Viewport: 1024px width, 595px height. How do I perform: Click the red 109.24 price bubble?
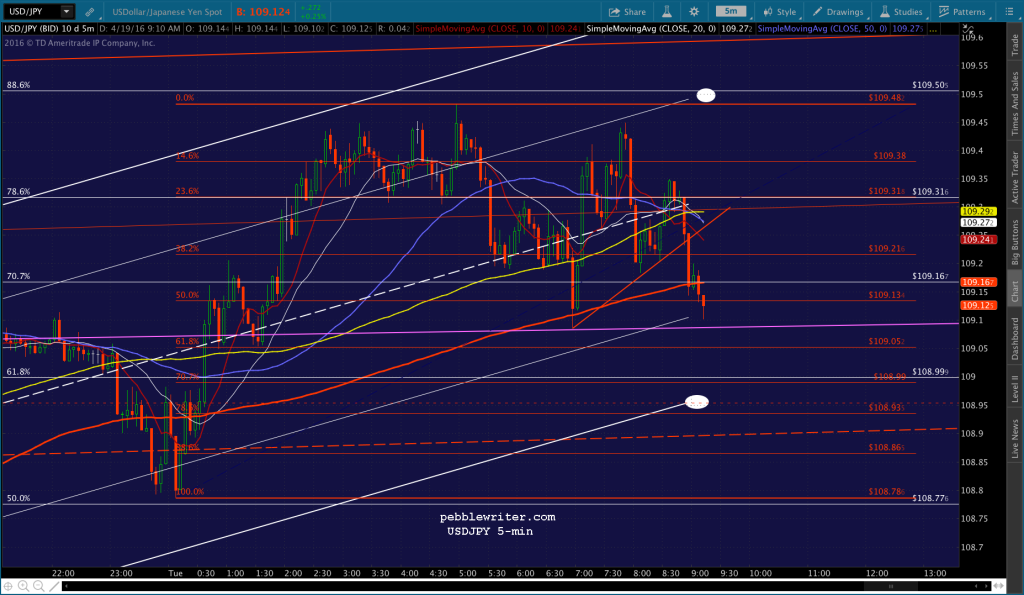click(978, 240)
